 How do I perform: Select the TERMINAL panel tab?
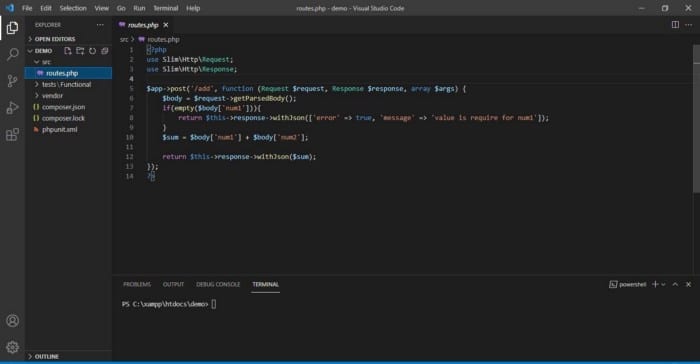tap(265, 285)
